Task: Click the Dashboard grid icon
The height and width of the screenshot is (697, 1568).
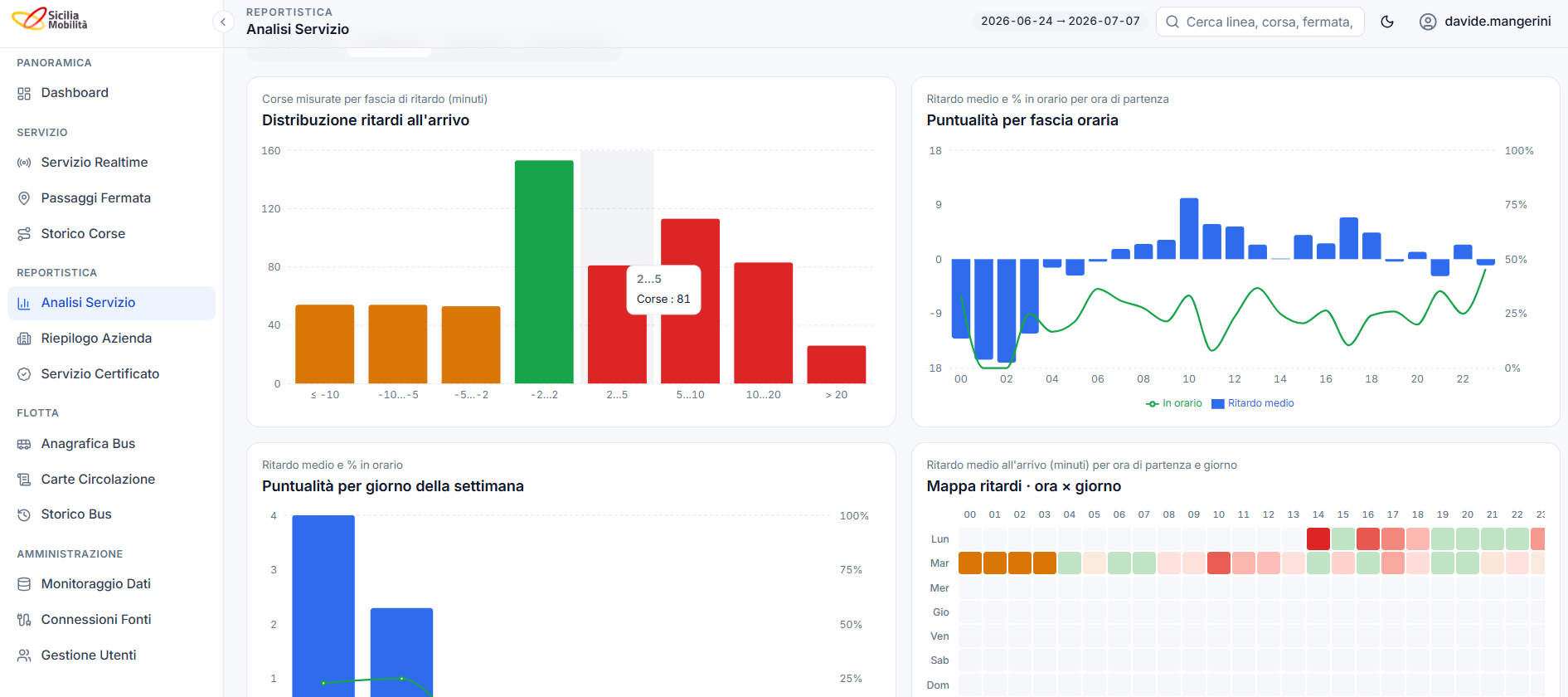Action: coord(24,94)
